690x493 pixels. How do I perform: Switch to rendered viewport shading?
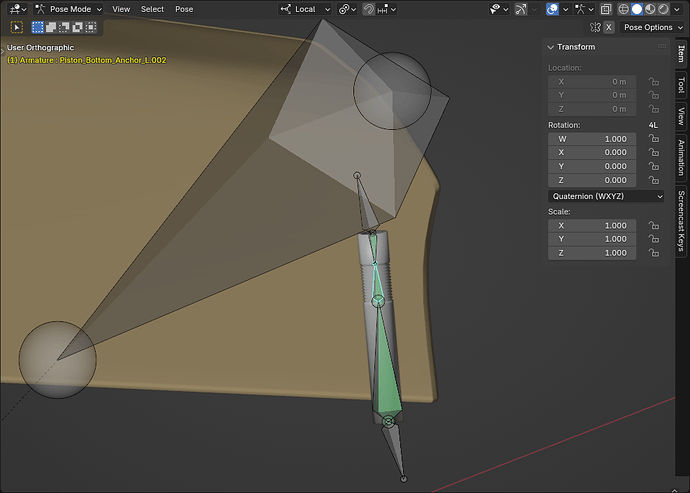663,9
